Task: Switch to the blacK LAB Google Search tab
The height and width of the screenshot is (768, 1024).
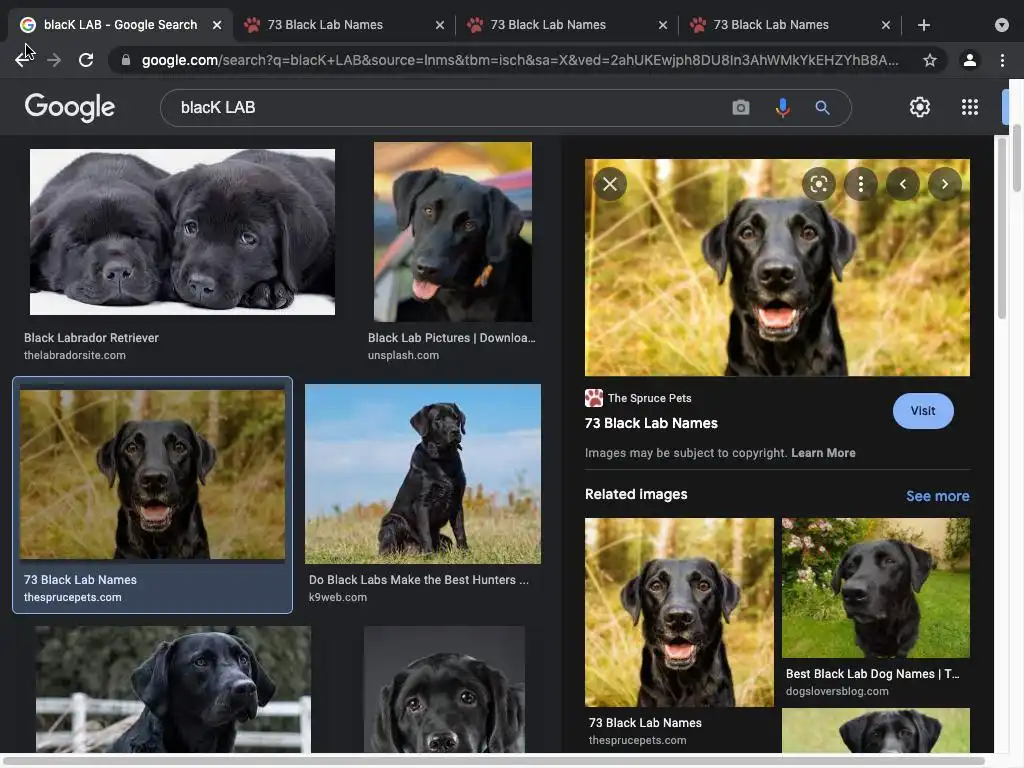Action: coord(120,25)
